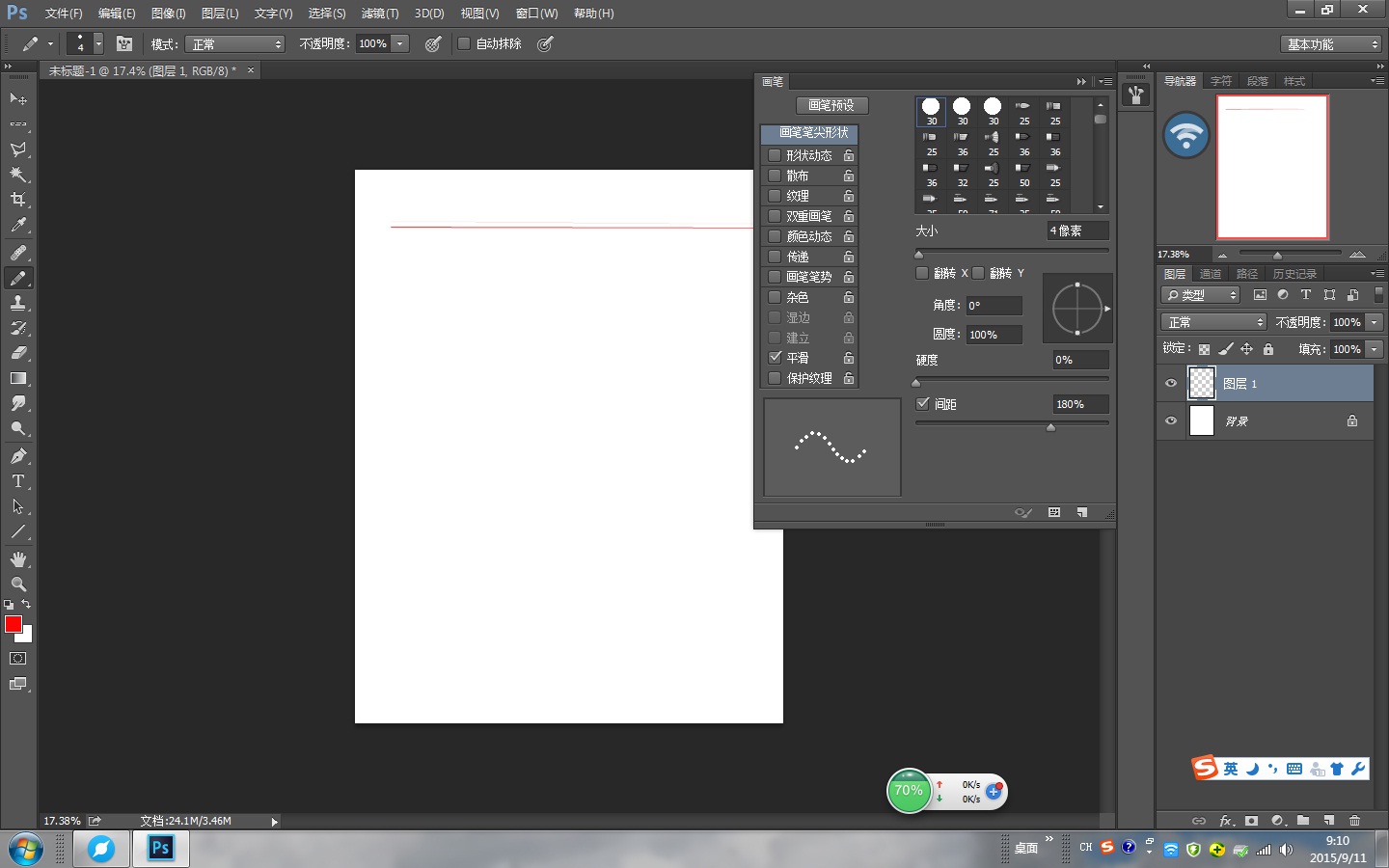Enable 散布 checkbox
Viewport: 1389px width, 868px height.
click(775, 176)
